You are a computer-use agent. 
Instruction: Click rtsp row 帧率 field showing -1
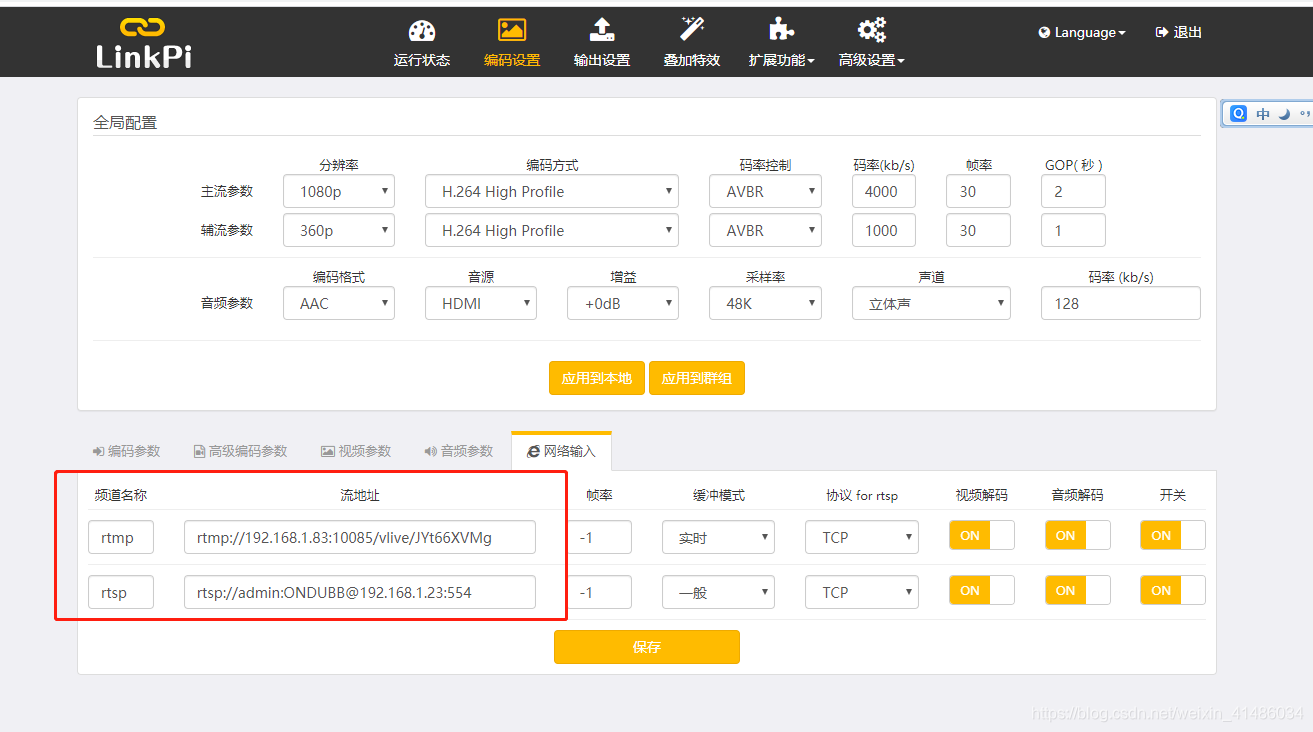[x=600, y=592]
